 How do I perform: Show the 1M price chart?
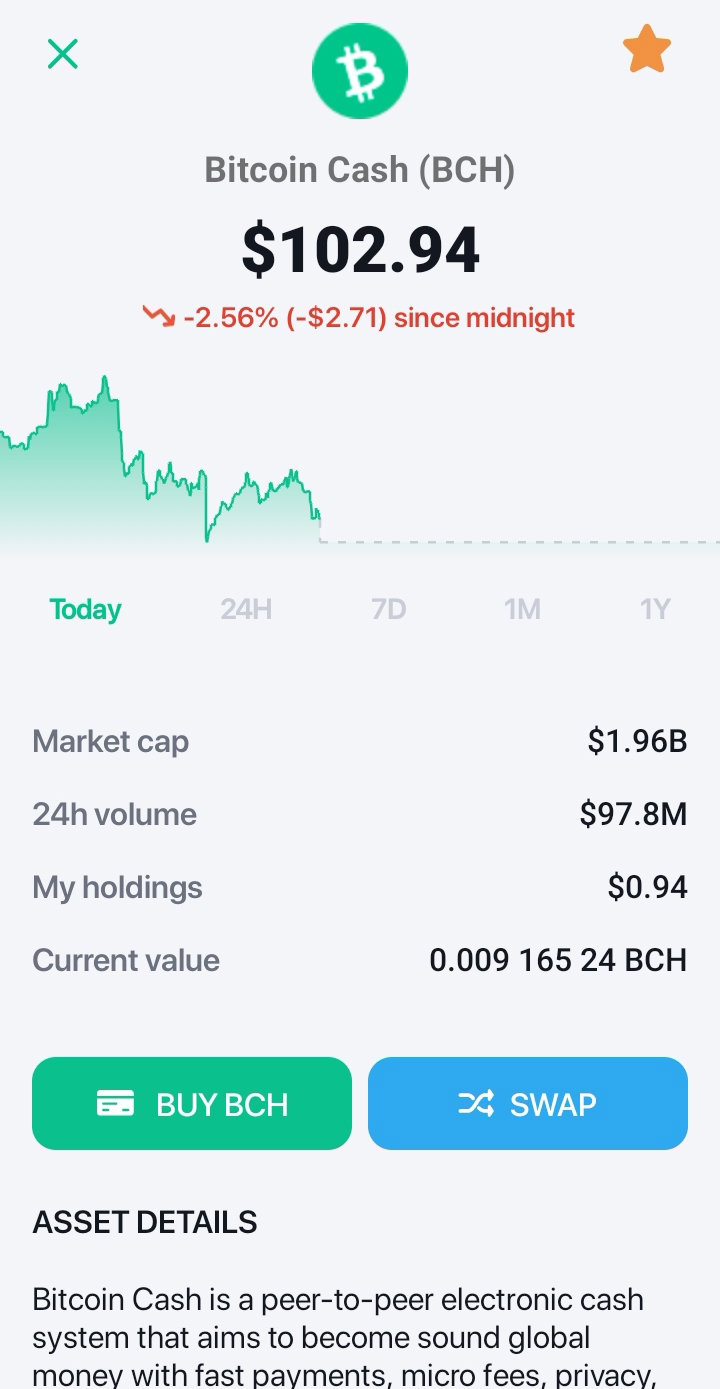522,609
